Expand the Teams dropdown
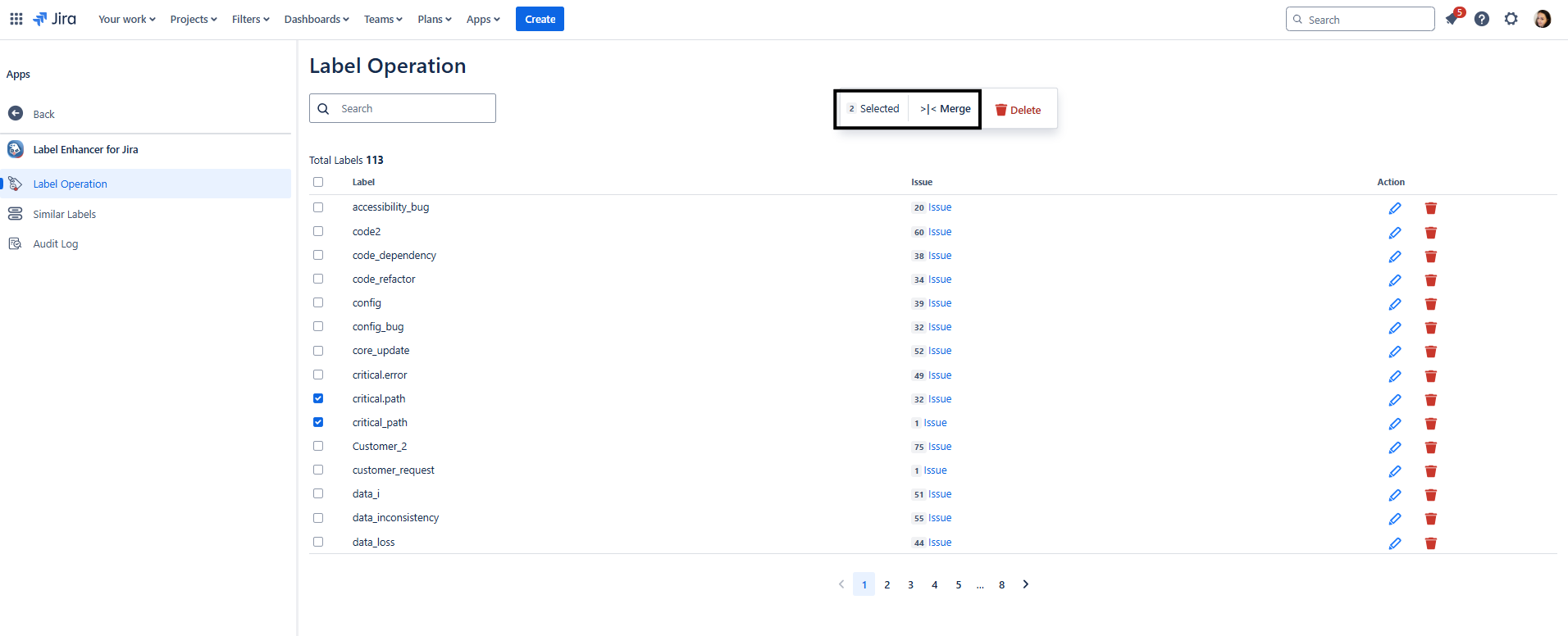 [383, 19]
